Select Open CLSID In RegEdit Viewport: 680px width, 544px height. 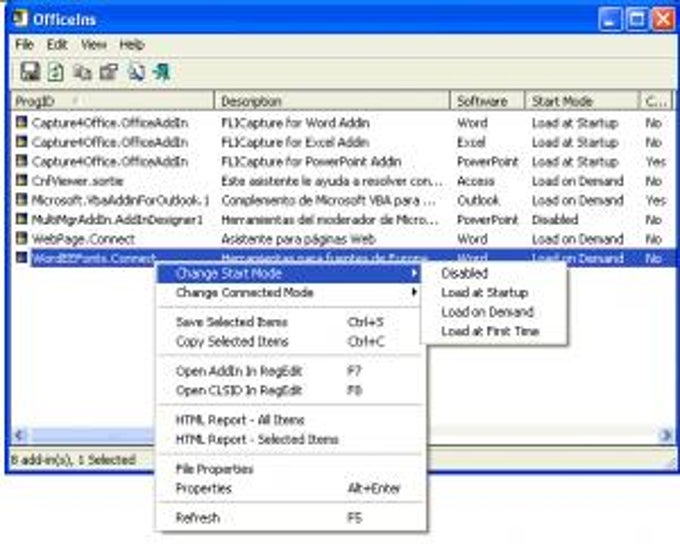288,390
